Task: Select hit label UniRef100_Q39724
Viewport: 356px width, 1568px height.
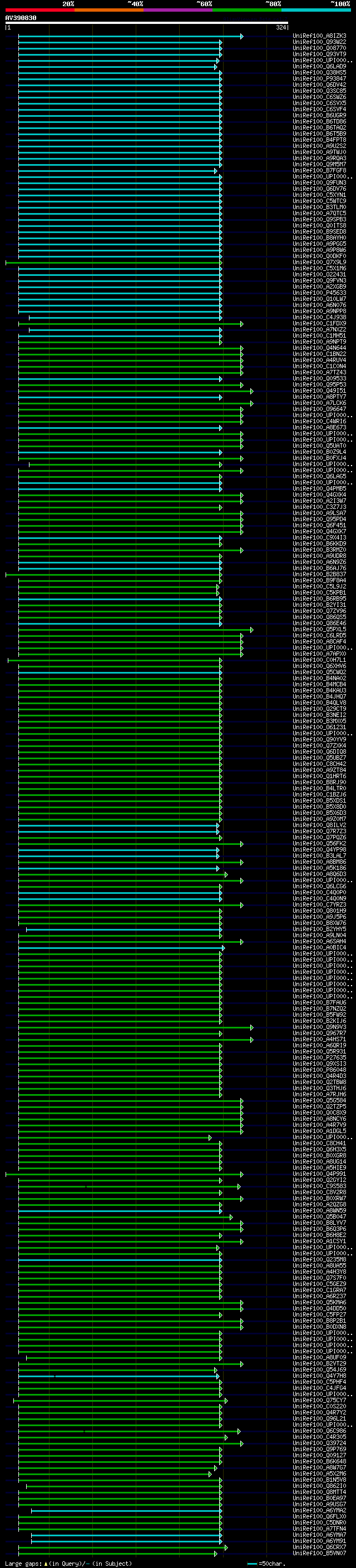Action: click(319, 1443)
